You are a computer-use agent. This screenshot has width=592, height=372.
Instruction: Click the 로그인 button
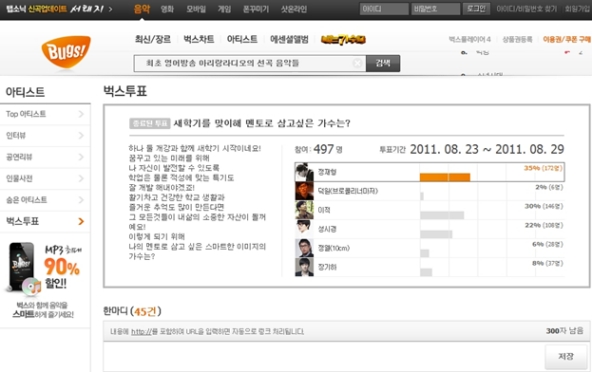coord(476,9)
